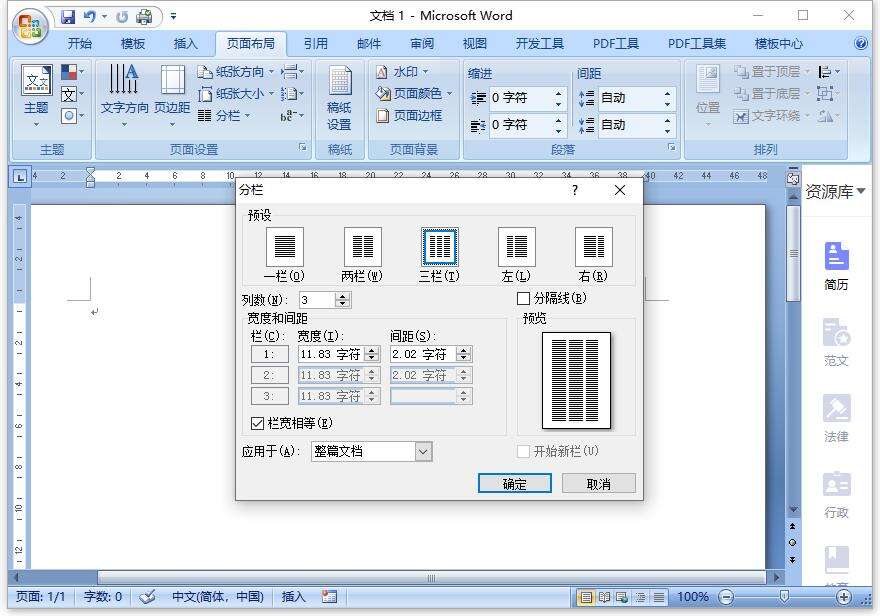Image resolution: width=880 pixels, height=616 pixels.
Task: Switch to the Insert (插入) tab
Action: pos(185,44)
